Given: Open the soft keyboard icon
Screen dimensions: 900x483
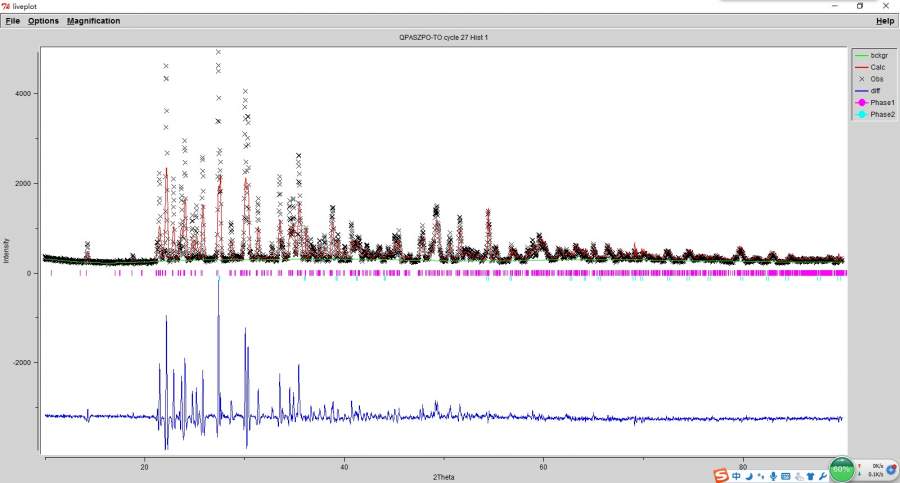Looking at the screenshot, I should (786, 476).
